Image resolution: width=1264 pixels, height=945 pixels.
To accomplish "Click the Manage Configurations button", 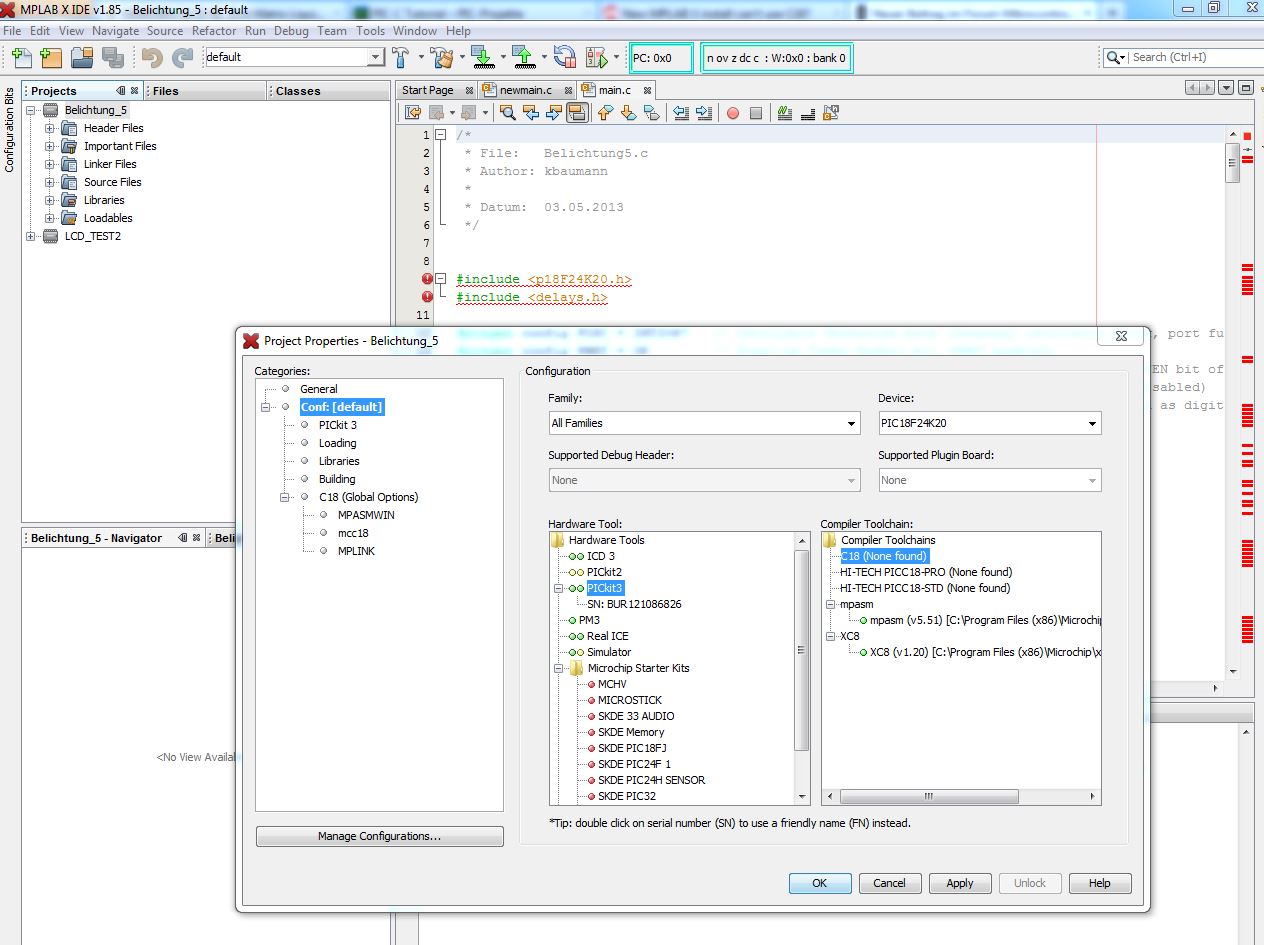I will tap(379, 836).
